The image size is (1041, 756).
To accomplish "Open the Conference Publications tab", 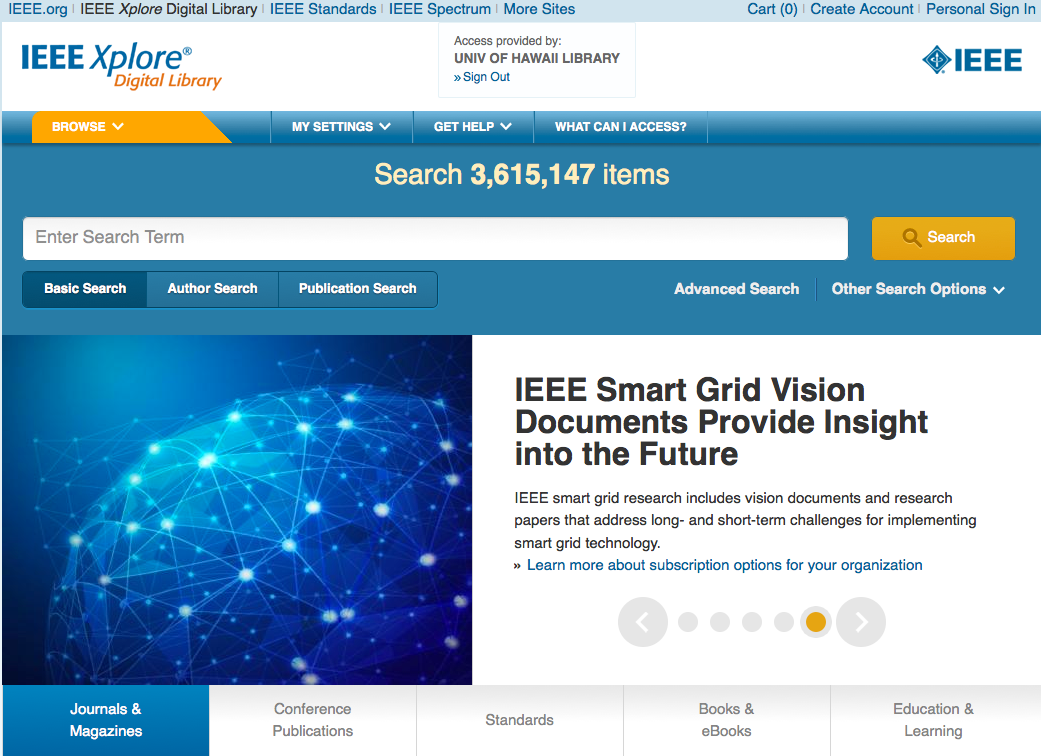I will tap(313, 720).
